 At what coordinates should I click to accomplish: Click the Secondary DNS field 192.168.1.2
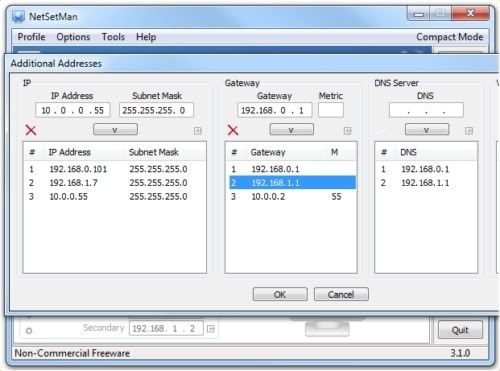coord(166,329)
